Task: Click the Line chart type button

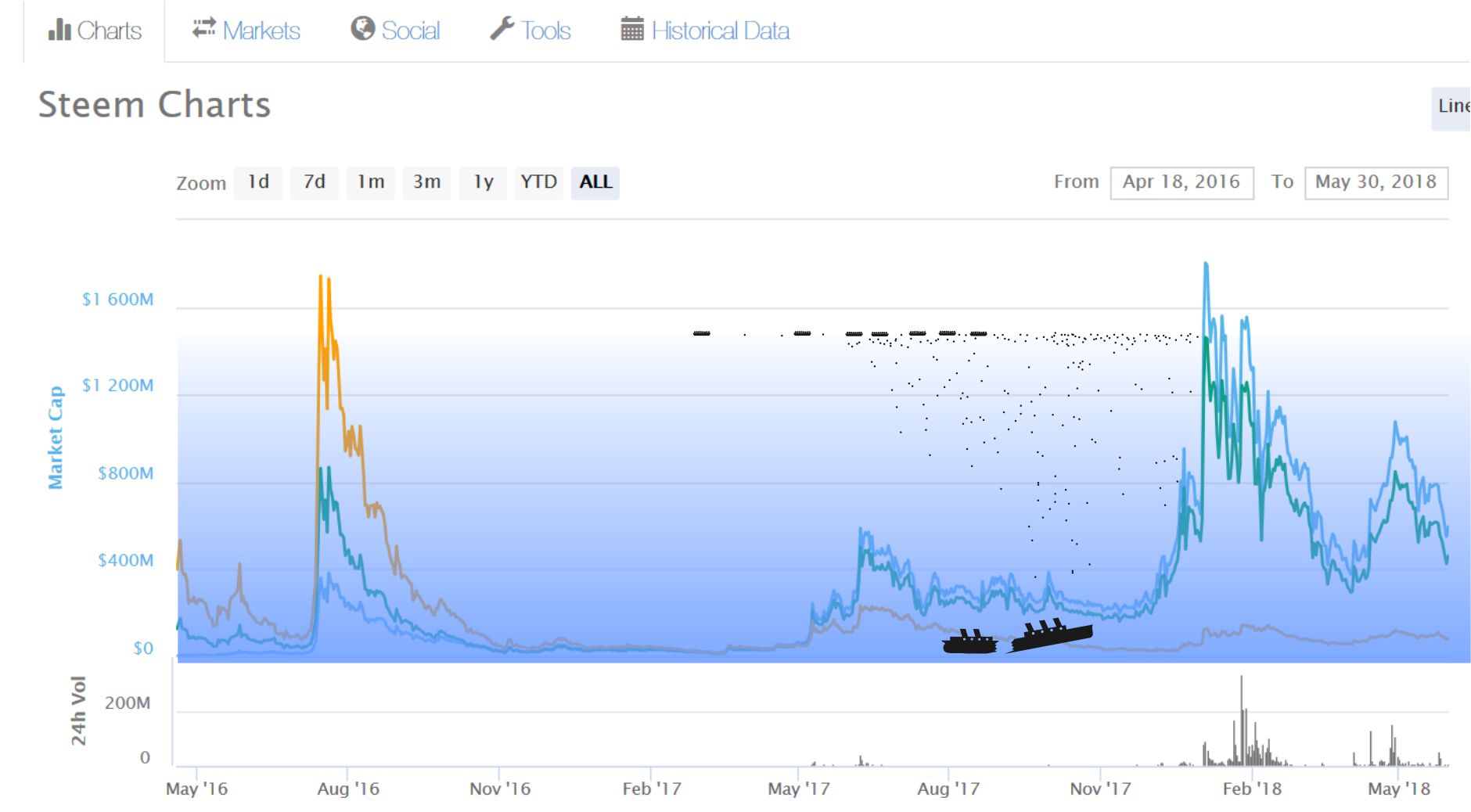Action: (x=1452, y=107)
